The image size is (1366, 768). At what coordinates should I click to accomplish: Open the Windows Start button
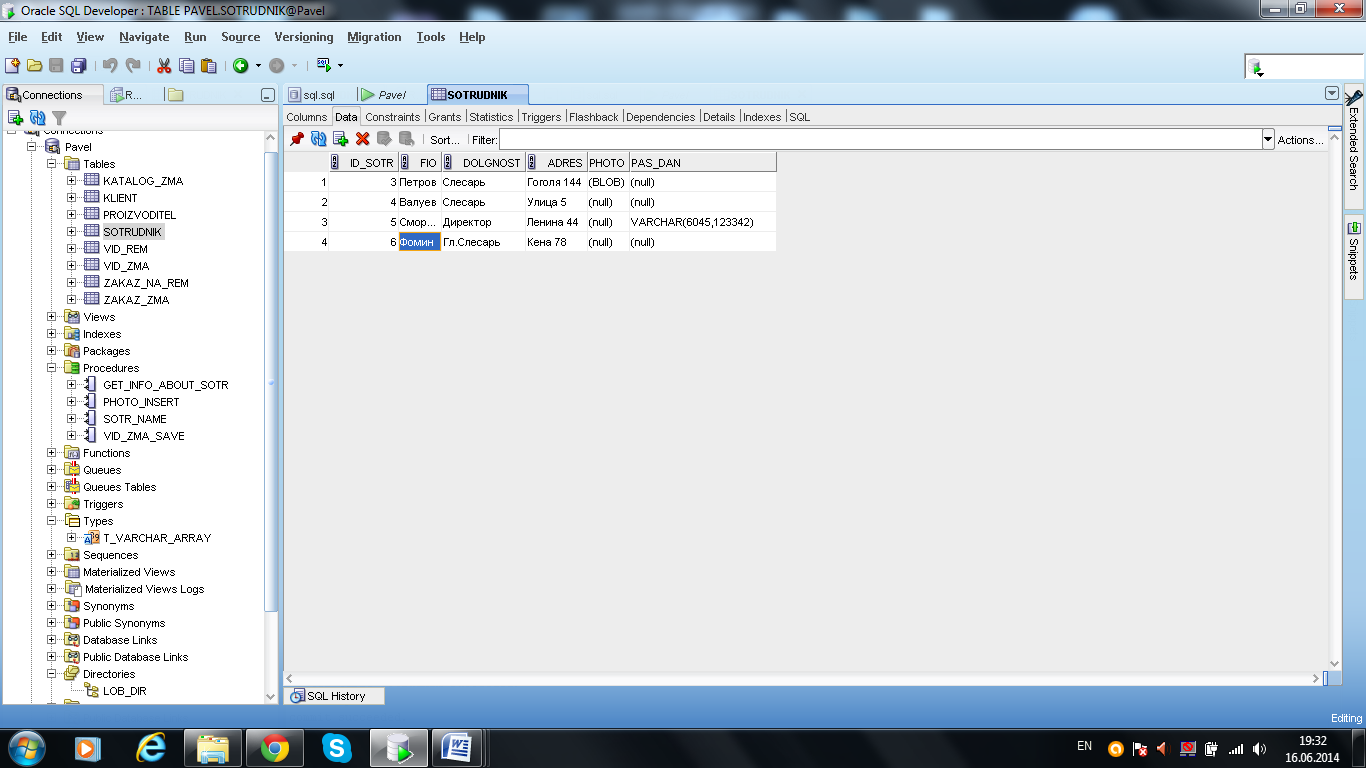[26, 747]
